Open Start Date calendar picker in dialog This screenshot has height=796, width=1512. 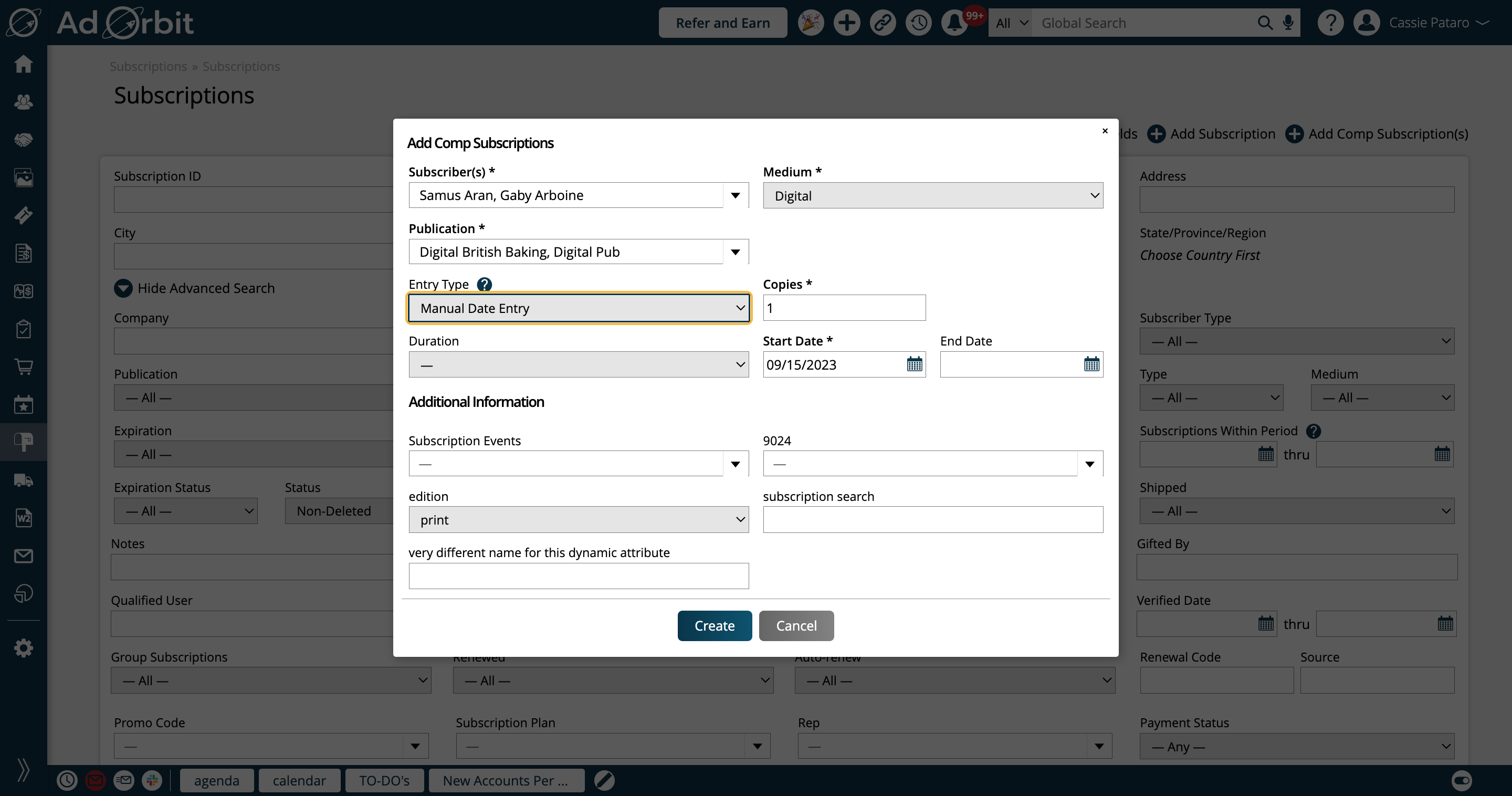click(915, 364)
